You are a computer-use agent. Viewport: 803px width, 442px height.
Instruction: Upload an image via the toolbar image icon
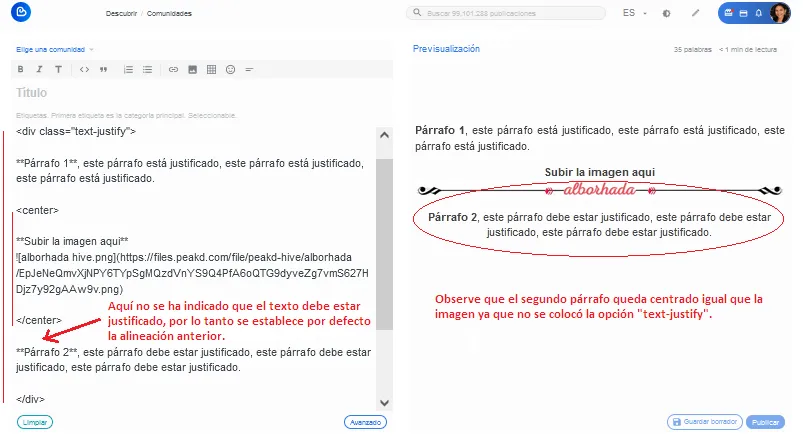[x=193, y=70]
